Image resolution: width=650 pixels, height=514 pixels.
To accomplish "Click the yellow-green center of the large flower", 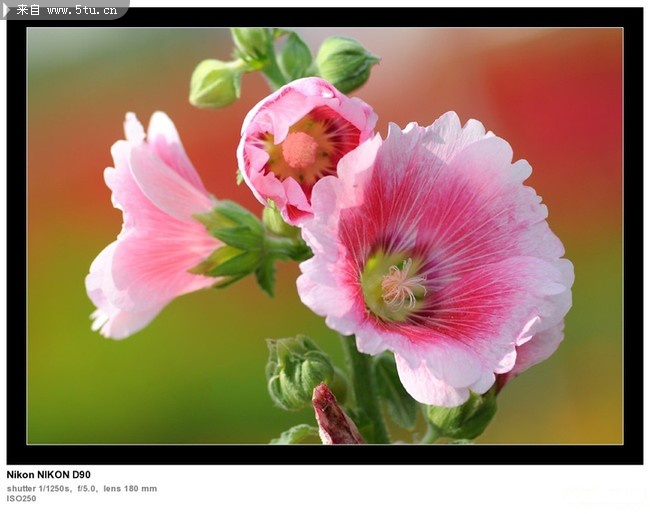I will tap(395, 286).
